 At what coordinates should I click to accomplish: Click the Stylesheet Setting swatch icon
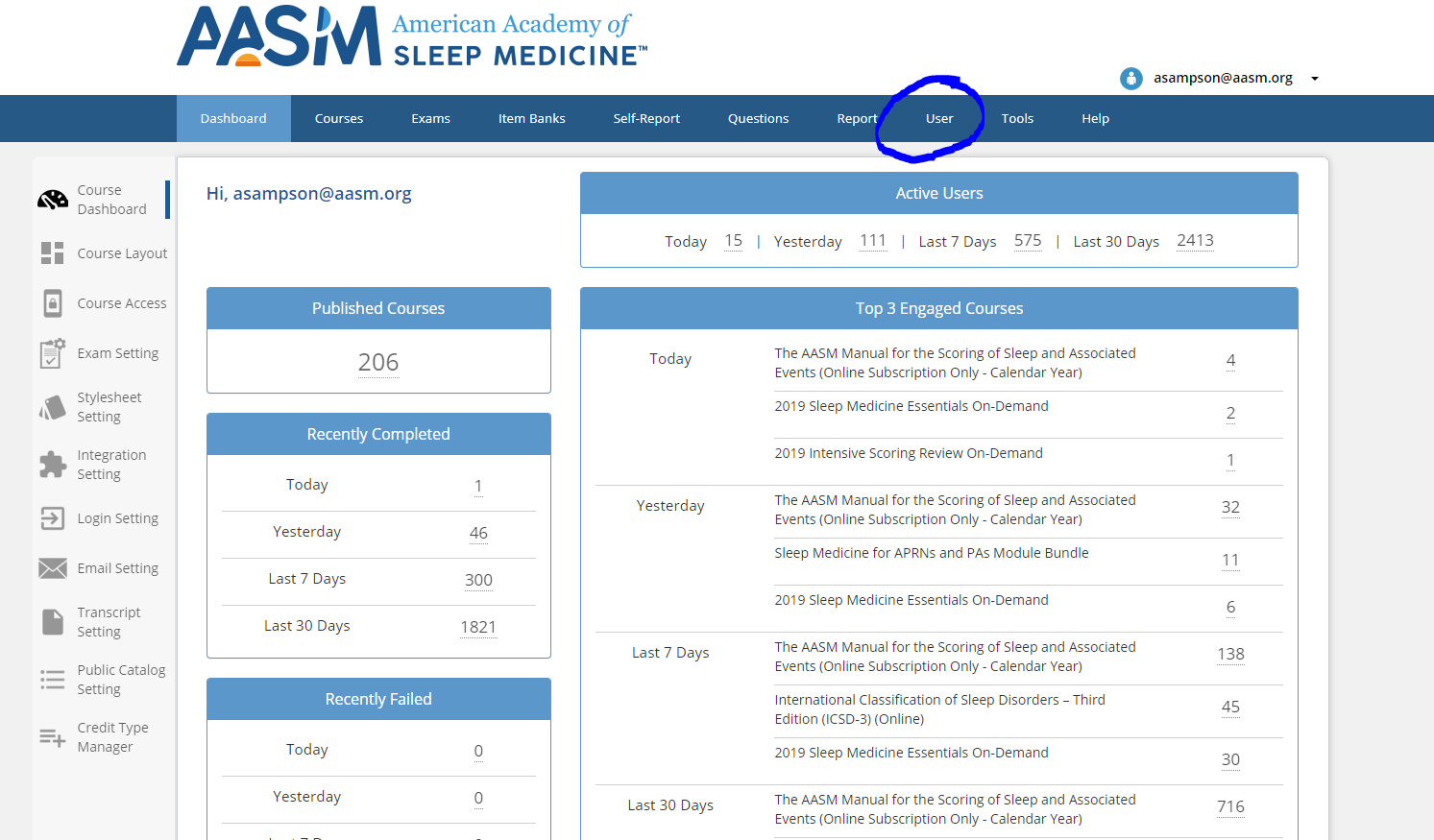(x=53, y=407)
